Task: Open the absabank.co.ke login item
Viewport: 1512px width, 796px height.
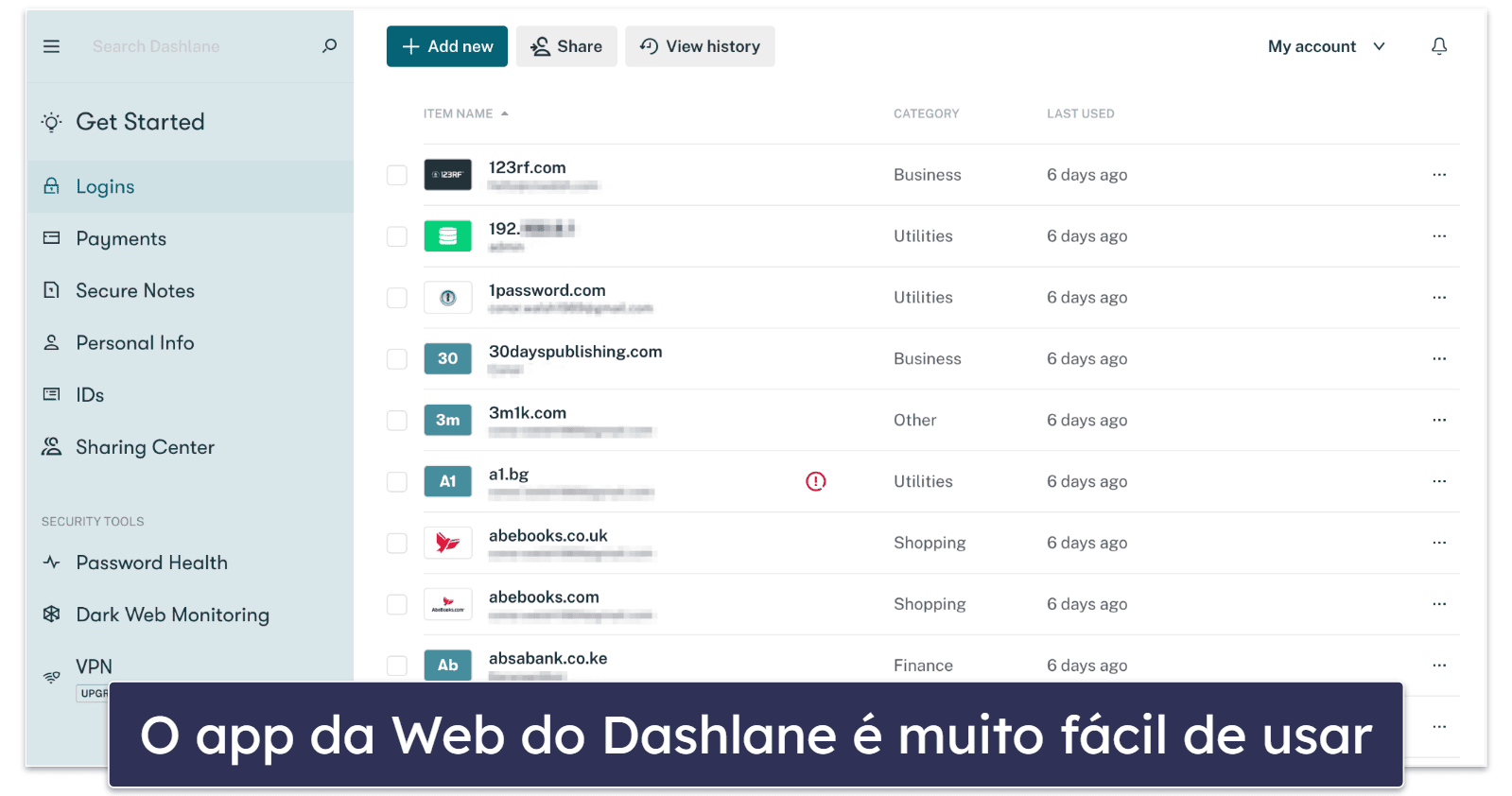Action: point(547,659)
